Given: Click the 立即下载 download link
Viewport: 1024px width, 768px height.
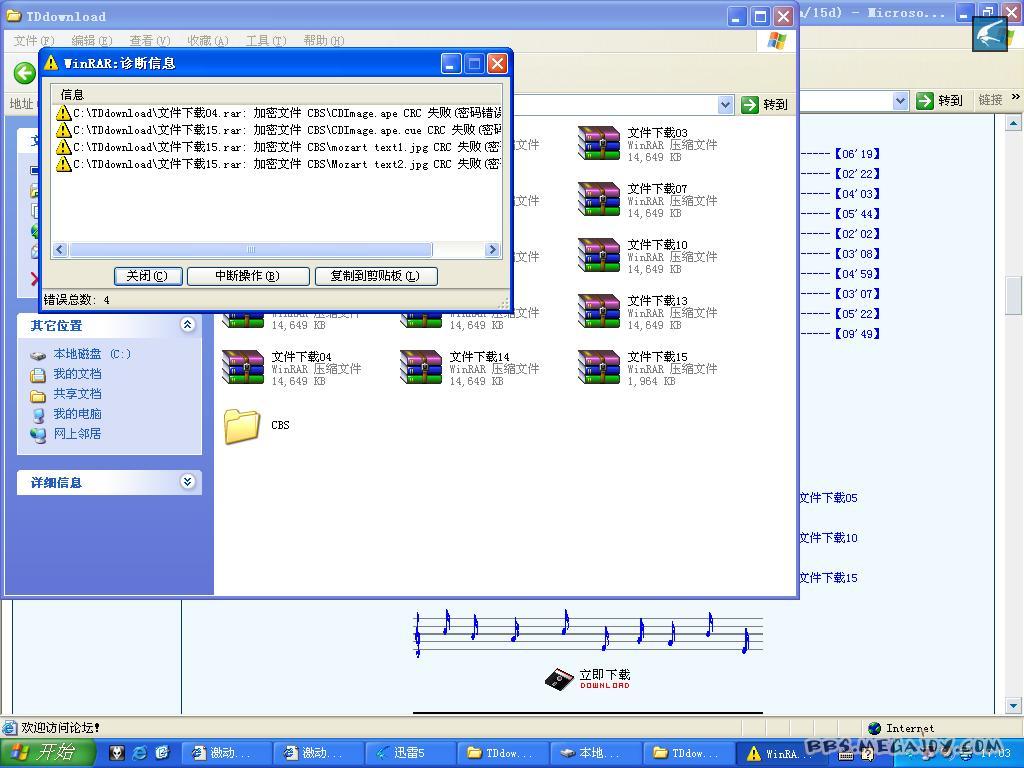Looking at the screenshot, I should click(x=605, y=679).
